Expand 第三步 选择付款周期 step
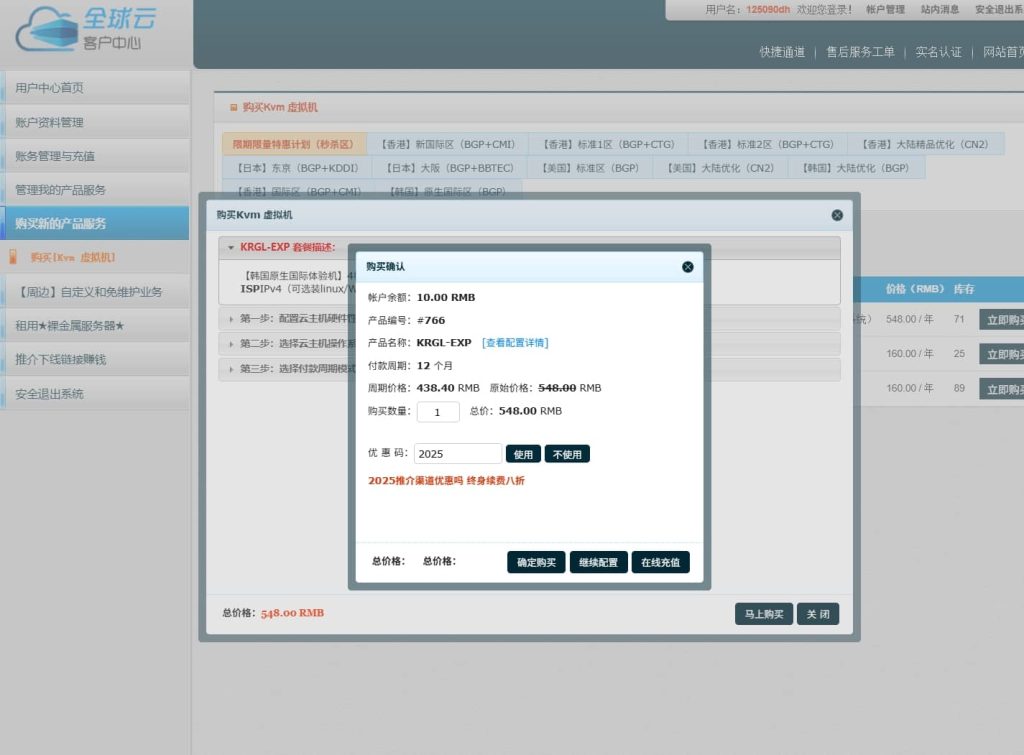The width and height of the screenshot is (1024, 755). click(290, 368)
